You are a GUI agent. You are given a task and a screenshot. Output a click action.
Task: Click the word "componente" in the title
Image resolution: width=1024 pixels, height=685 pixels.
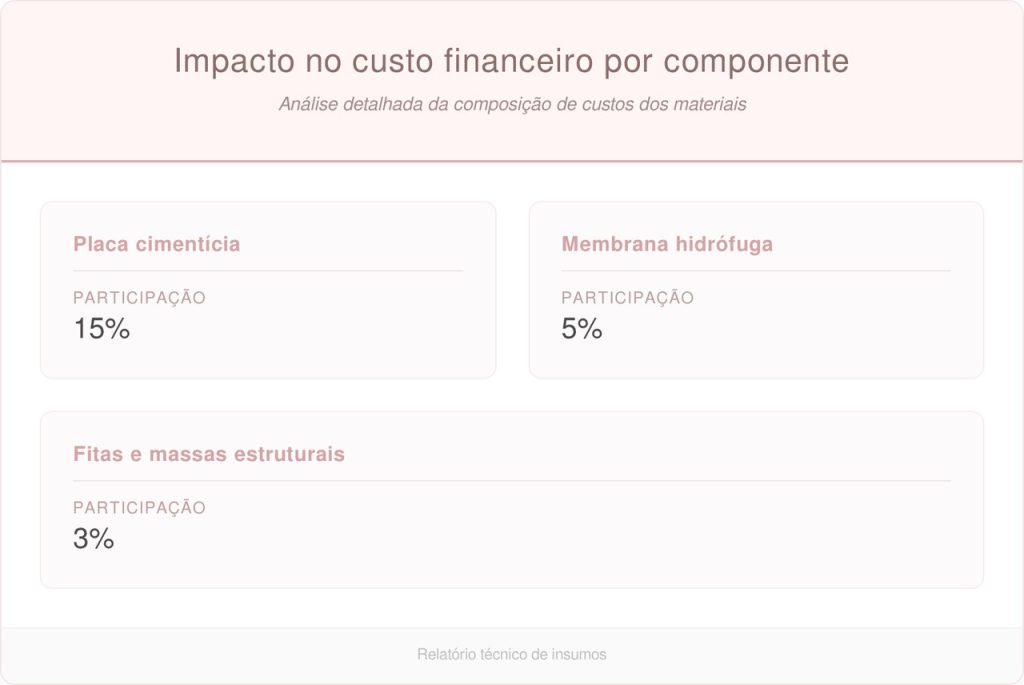pyautogui.click(x=756, y=61)
